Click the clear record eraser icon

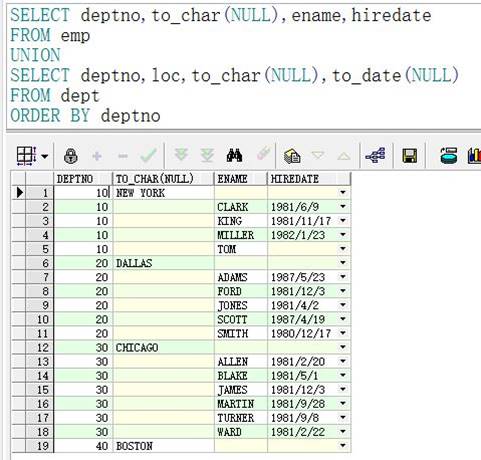click(x=263, y=154)
